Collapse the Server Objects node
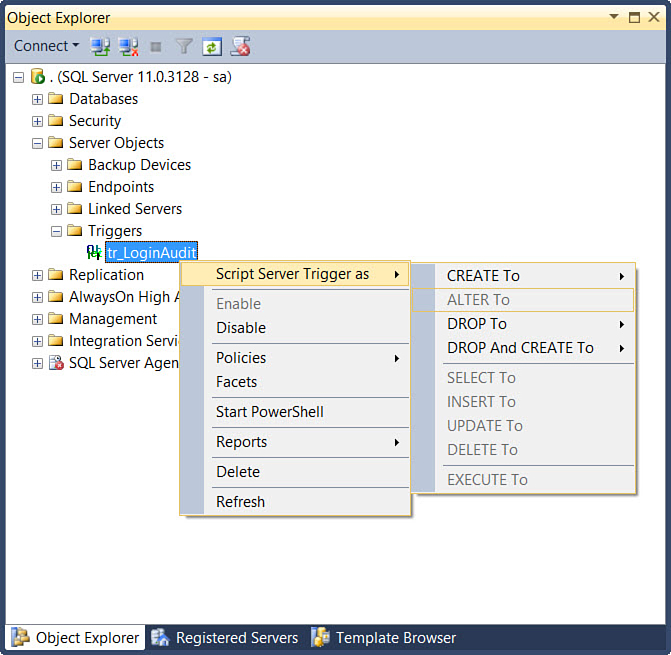This screenshot has width=671, height=655. point(38,143)
